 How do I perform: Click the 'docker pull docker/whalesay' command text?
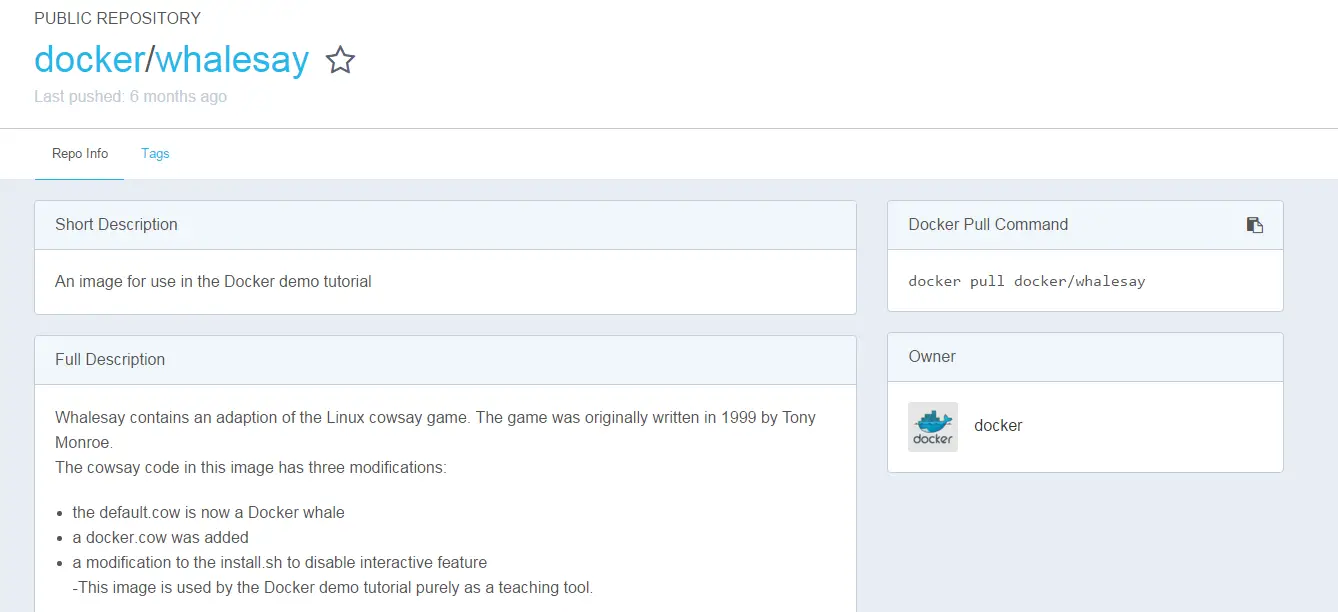click(x=1027, y=281)
